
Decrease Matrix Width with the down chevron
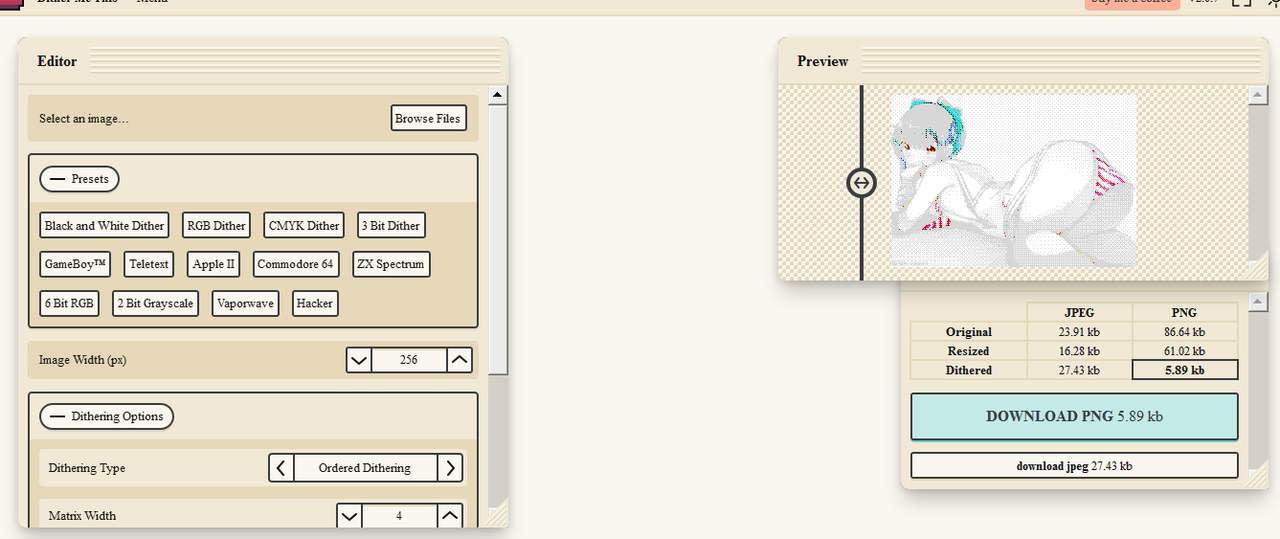pos(349,516)
